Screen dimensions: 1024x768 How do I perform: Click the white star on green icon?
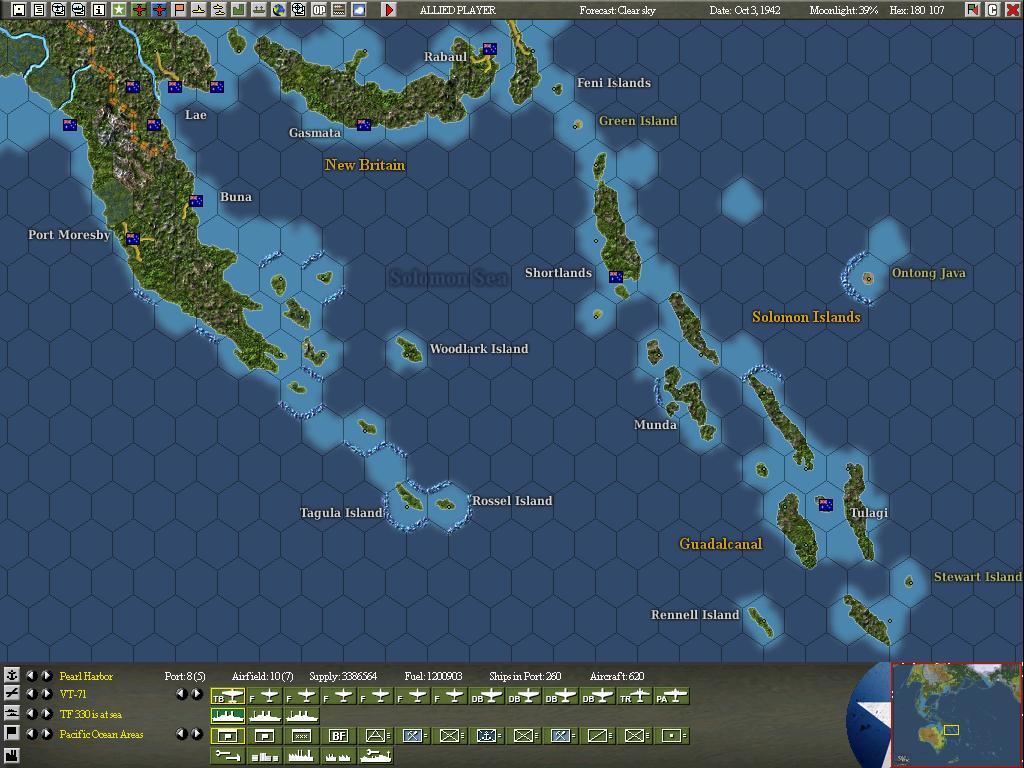119,10
